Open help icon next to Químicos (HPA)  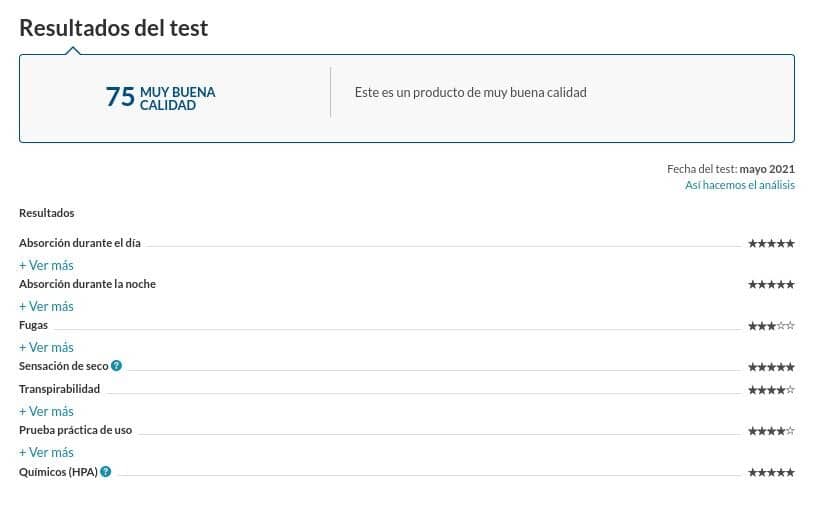tap(106, 472)
